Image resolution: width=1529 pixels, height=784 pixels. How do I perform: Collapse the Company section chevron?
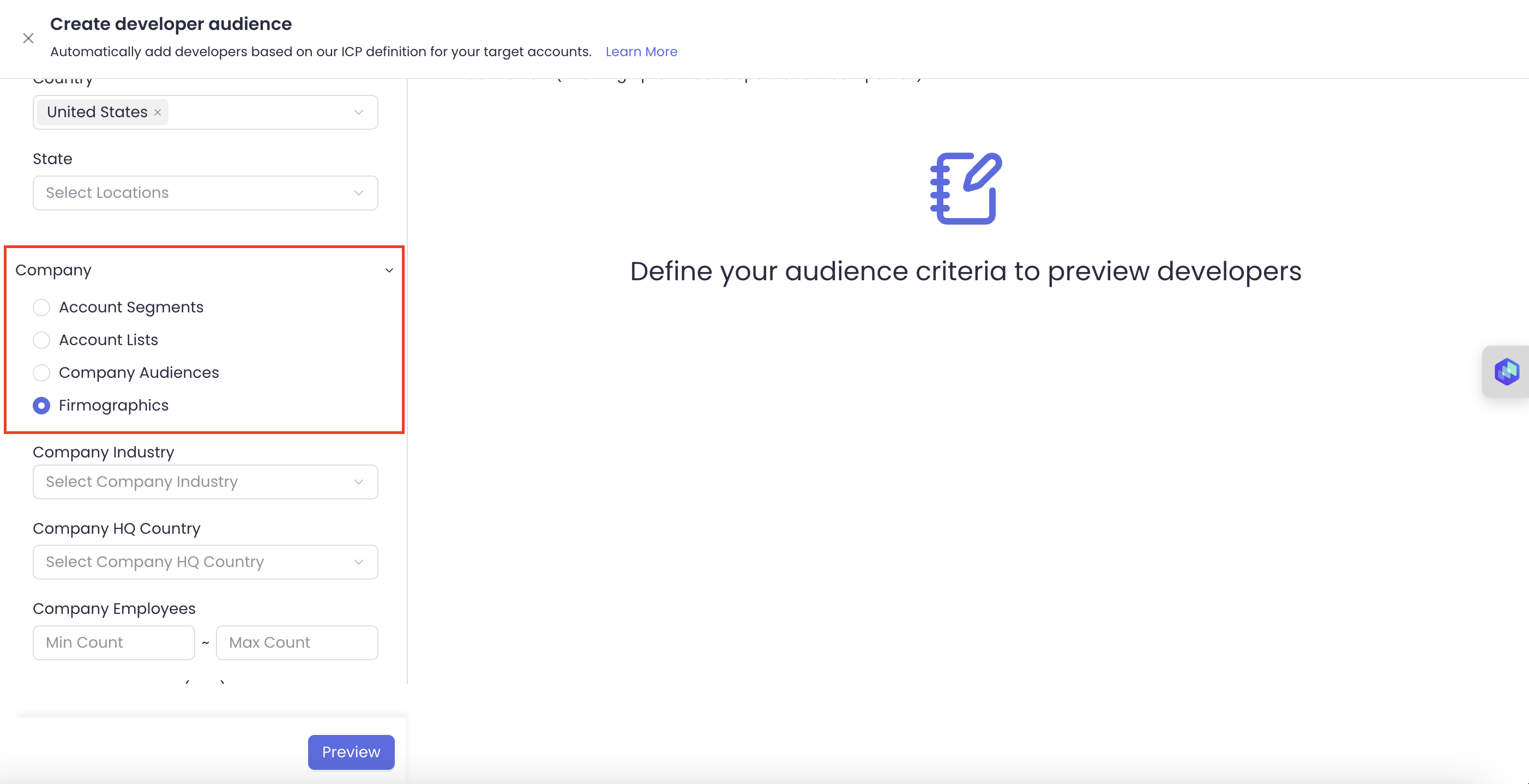[x=389, y=270]
